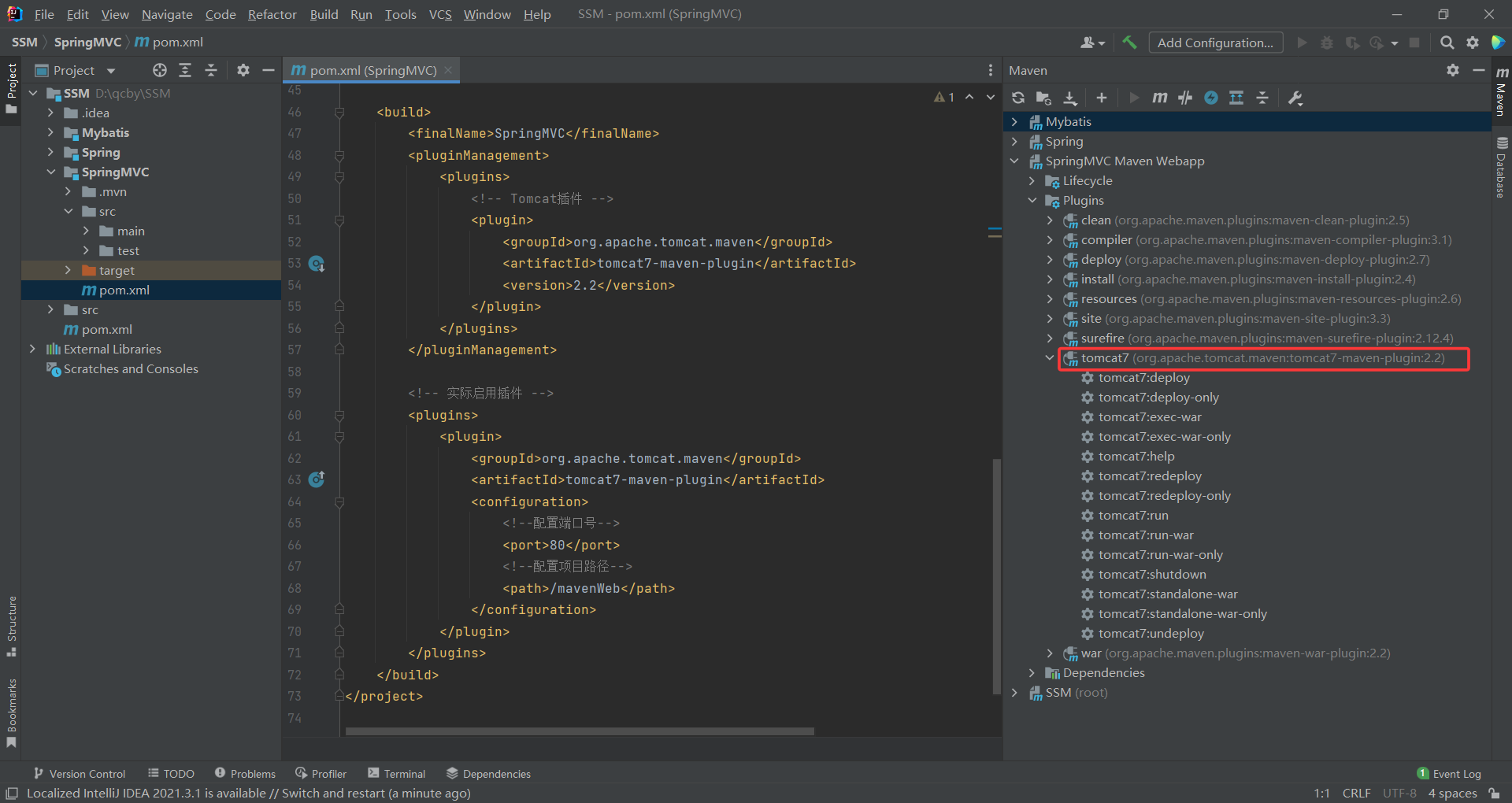
Task: Collapse all in Project panel
Action: 211,70
